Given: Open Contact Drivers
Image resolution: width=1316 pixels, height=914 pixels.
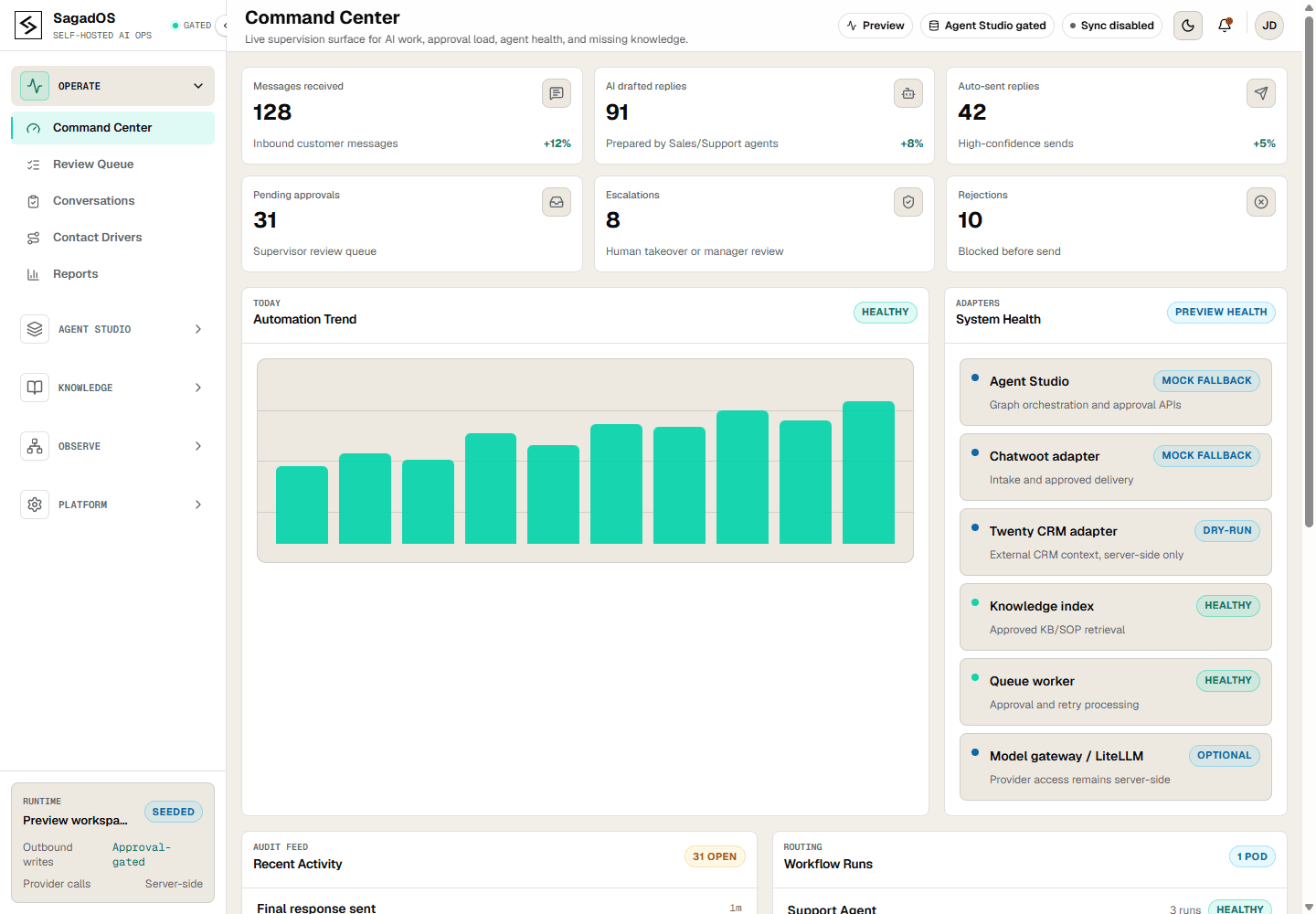Looking at the screenshot, I should point(113,238).
